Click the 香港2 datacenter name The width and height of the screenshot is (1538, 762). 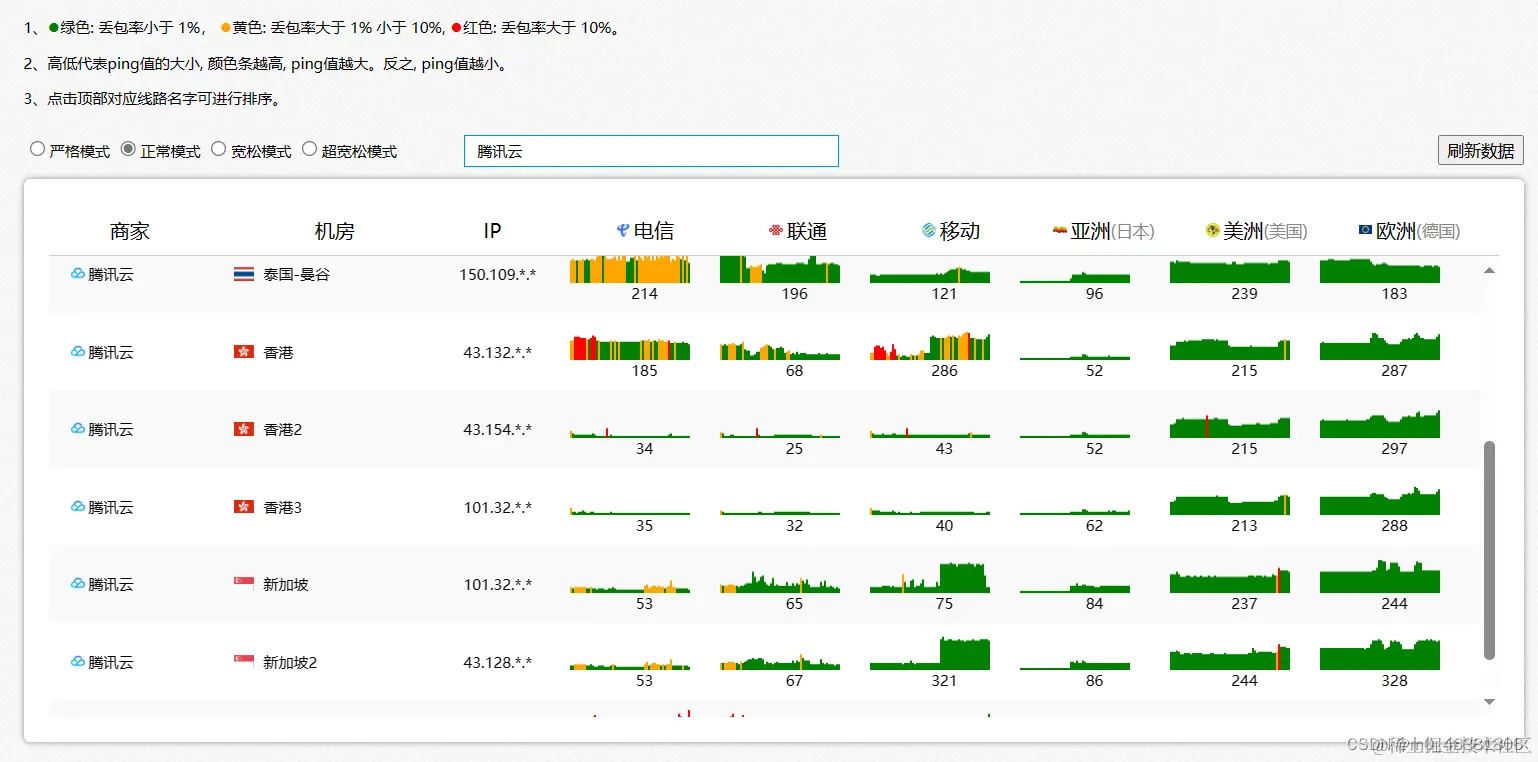282,429
